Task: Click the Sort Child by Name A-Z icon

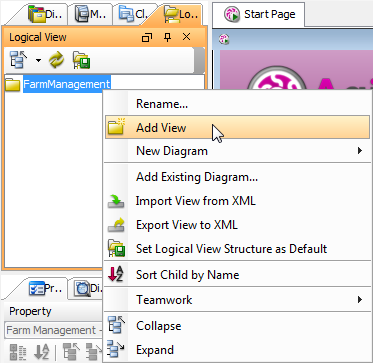Action: (116, 275)
